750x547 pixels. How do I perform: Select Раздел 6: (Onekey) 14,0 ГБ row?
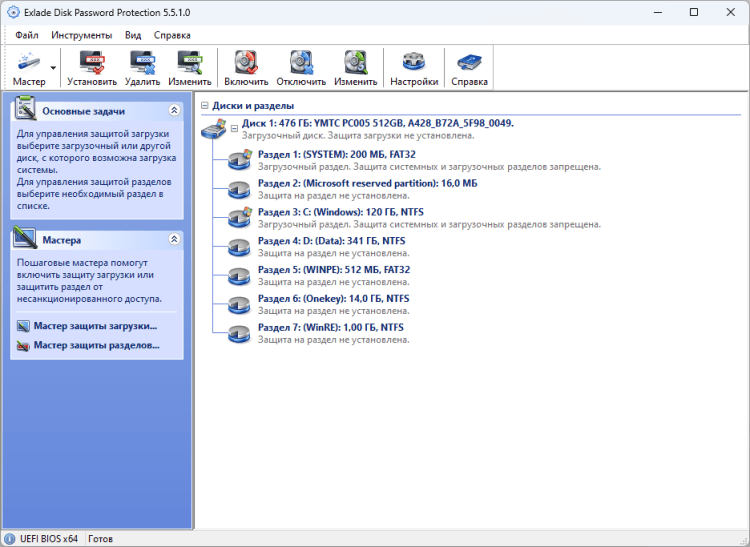[333, 304]
